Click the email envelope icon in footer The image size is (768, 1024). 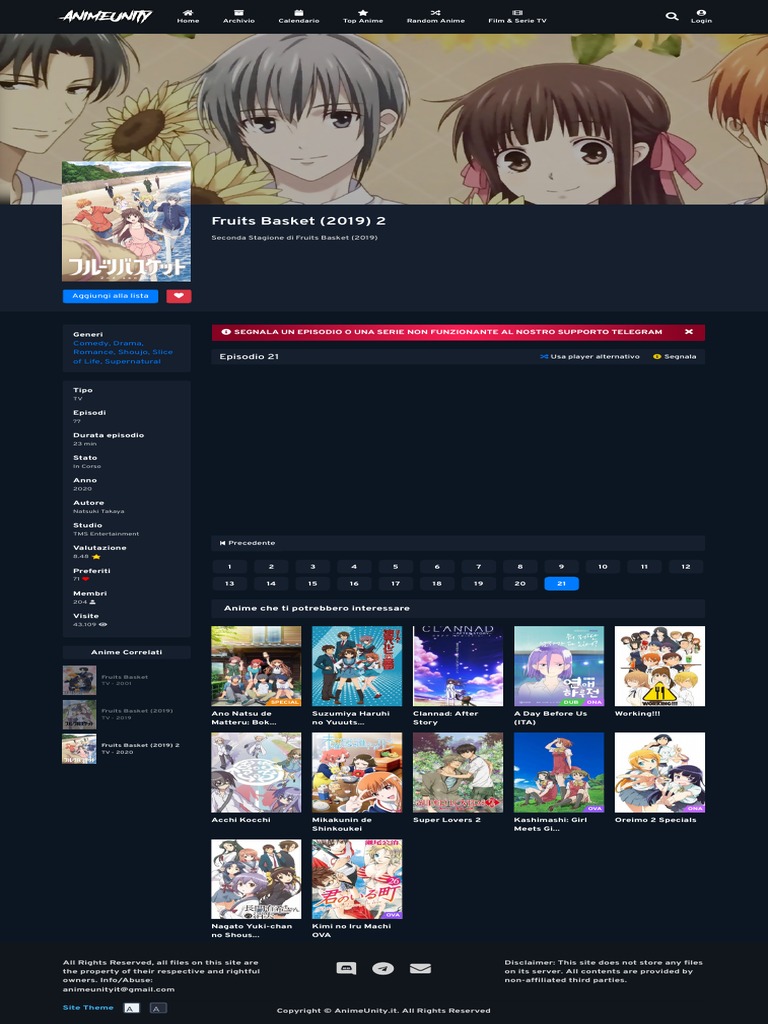(420, 968)
